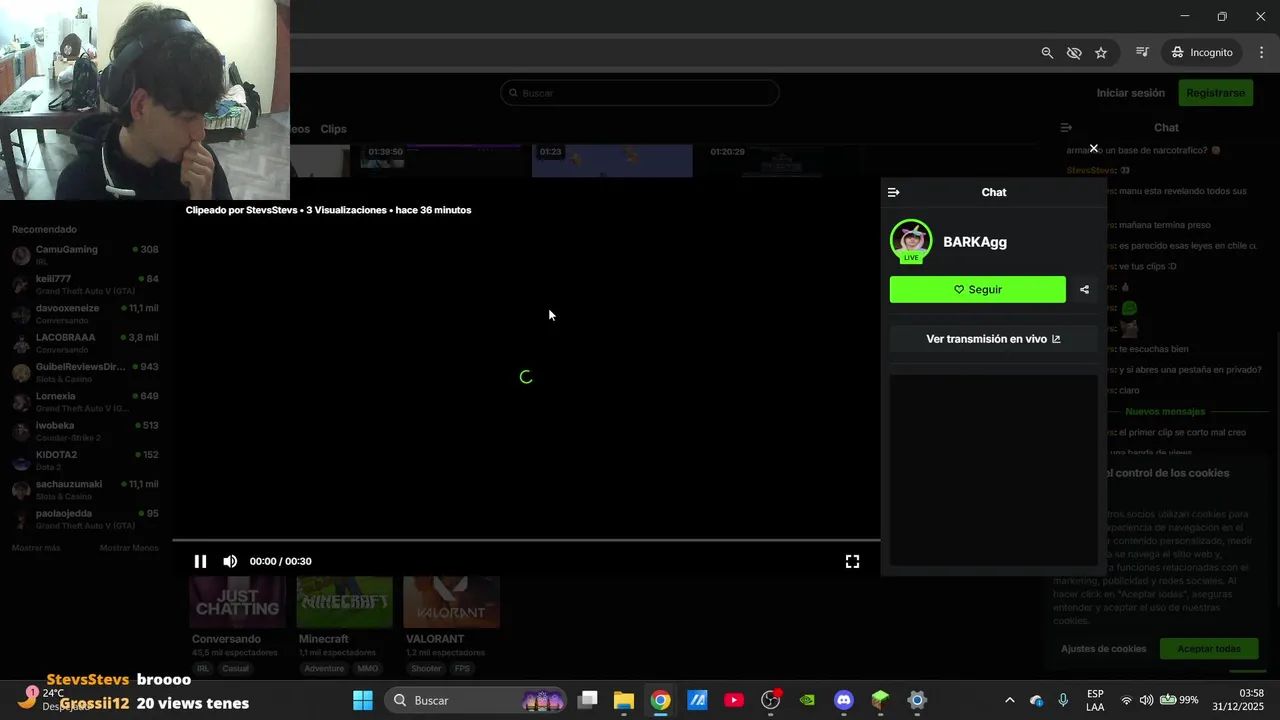The image size is (1280, 720).
Task: Open the Just Chatting category card
Action: [238, 602]
